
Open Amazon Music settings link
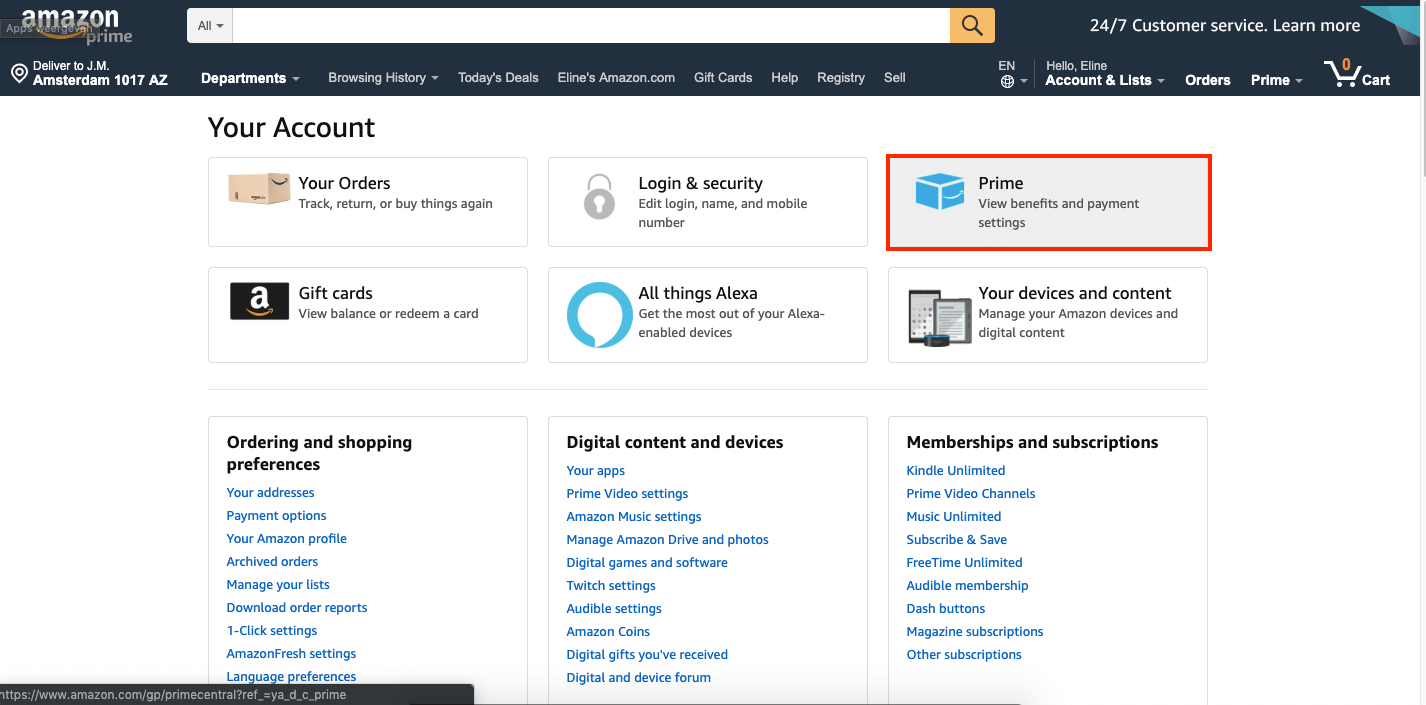tap(634, 516)
